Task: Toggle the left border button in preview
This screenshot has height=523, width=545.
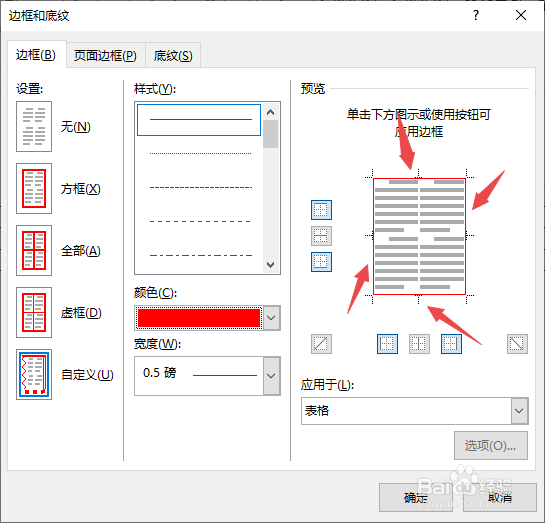Action: [x=387, y=344]
